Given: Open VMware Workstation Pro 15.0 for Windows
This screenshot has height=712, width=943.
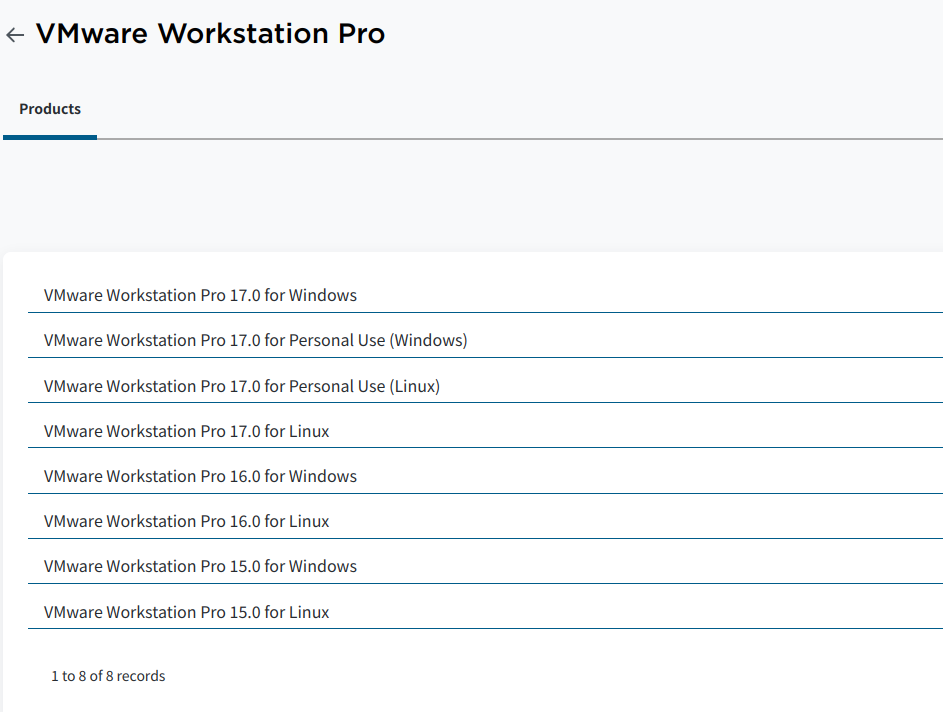Looking at the screenshot, I should [x=200, y=566].
